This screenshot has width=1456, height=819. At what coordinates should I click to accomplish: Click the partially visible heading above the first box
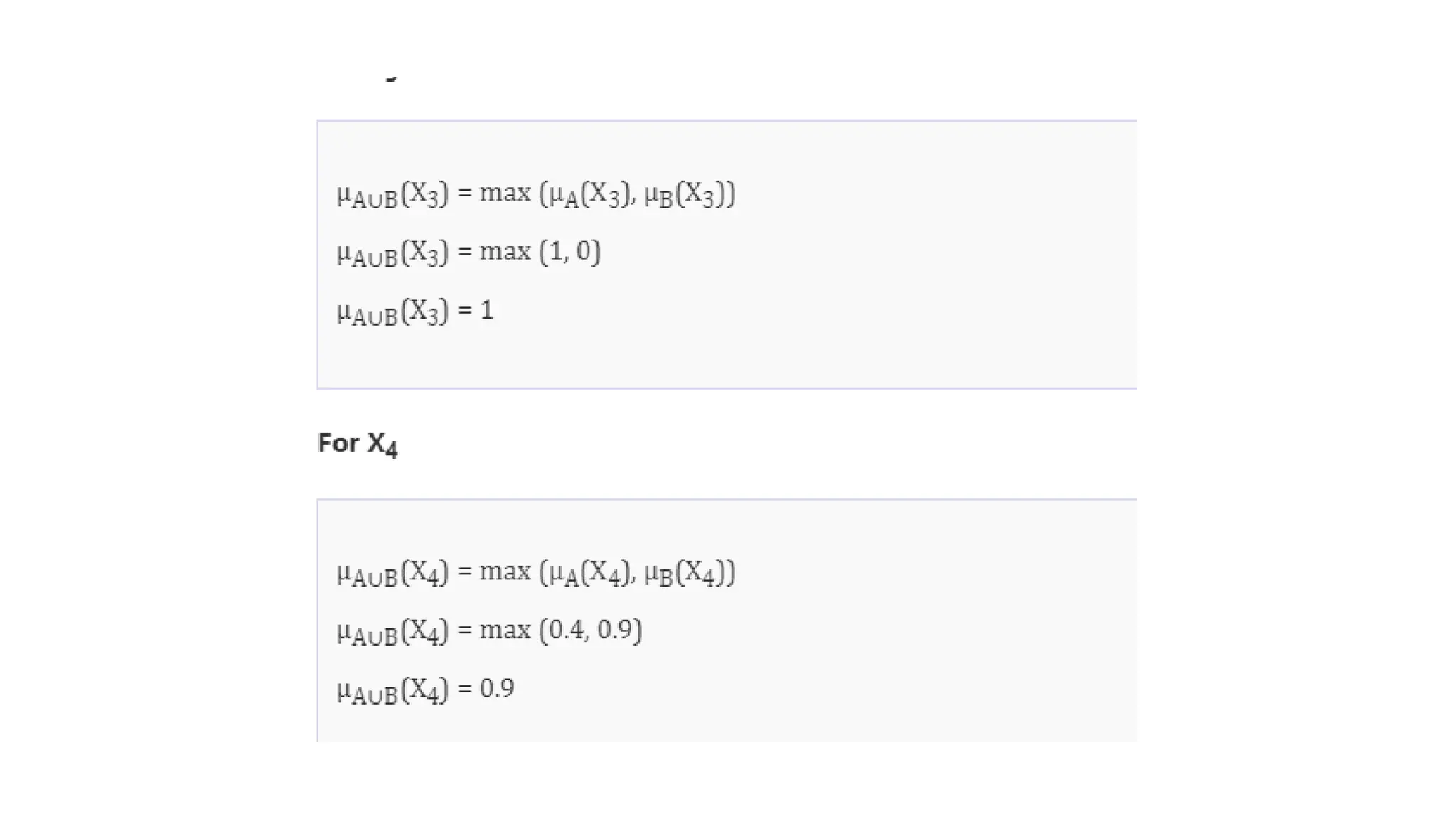point(390,78)
